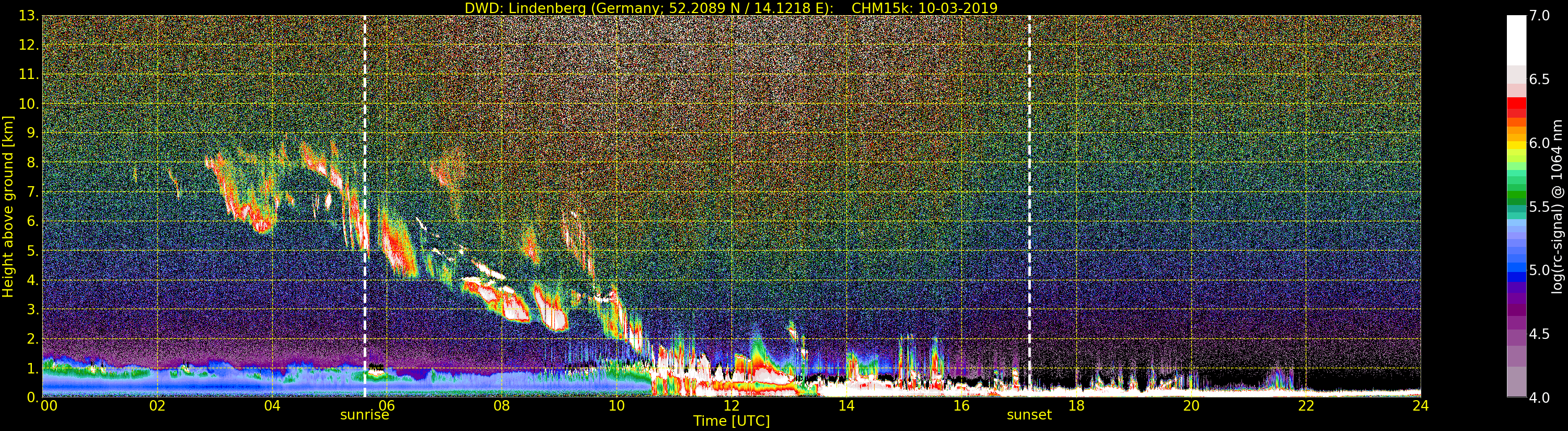Viewport: 1568px width, 431px height.
Task: Click the colorbar '5.5' value label
Action: 1539,207
